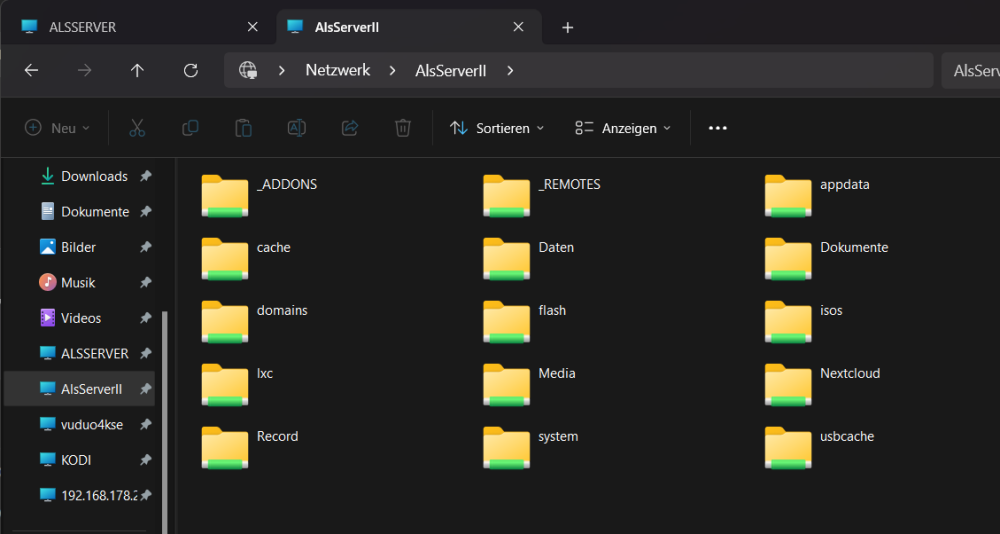Click the Cut scissors icon
The height and width of the screenshot is (534, 1000).
[137, 128]
